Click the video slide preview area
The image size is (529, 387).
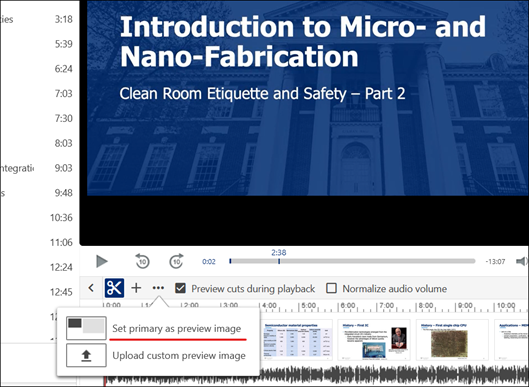[308, 98]
